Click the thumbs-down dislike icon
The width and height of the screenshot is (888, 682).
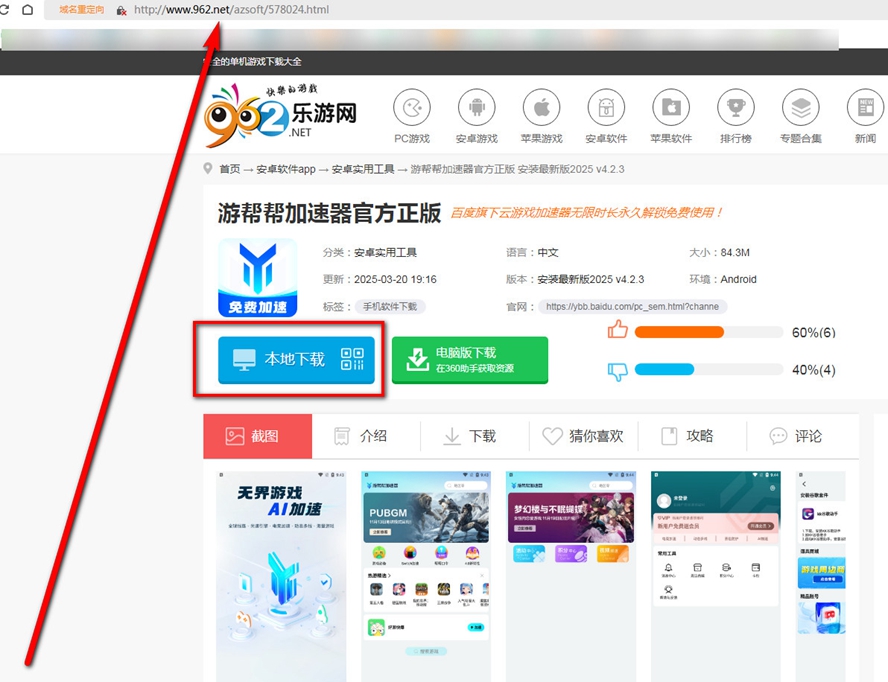(x=617, y=371)
